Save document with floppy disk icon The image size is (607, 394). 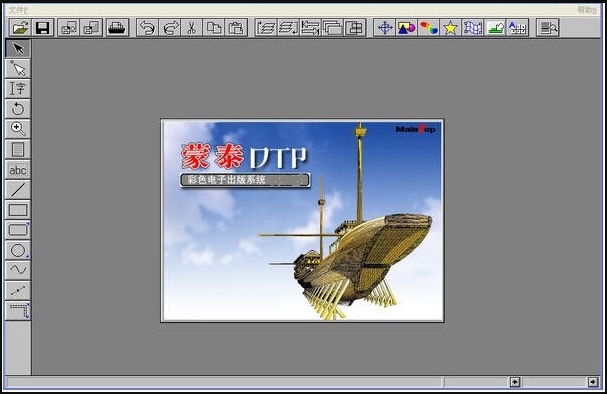(x=43, y=28)
